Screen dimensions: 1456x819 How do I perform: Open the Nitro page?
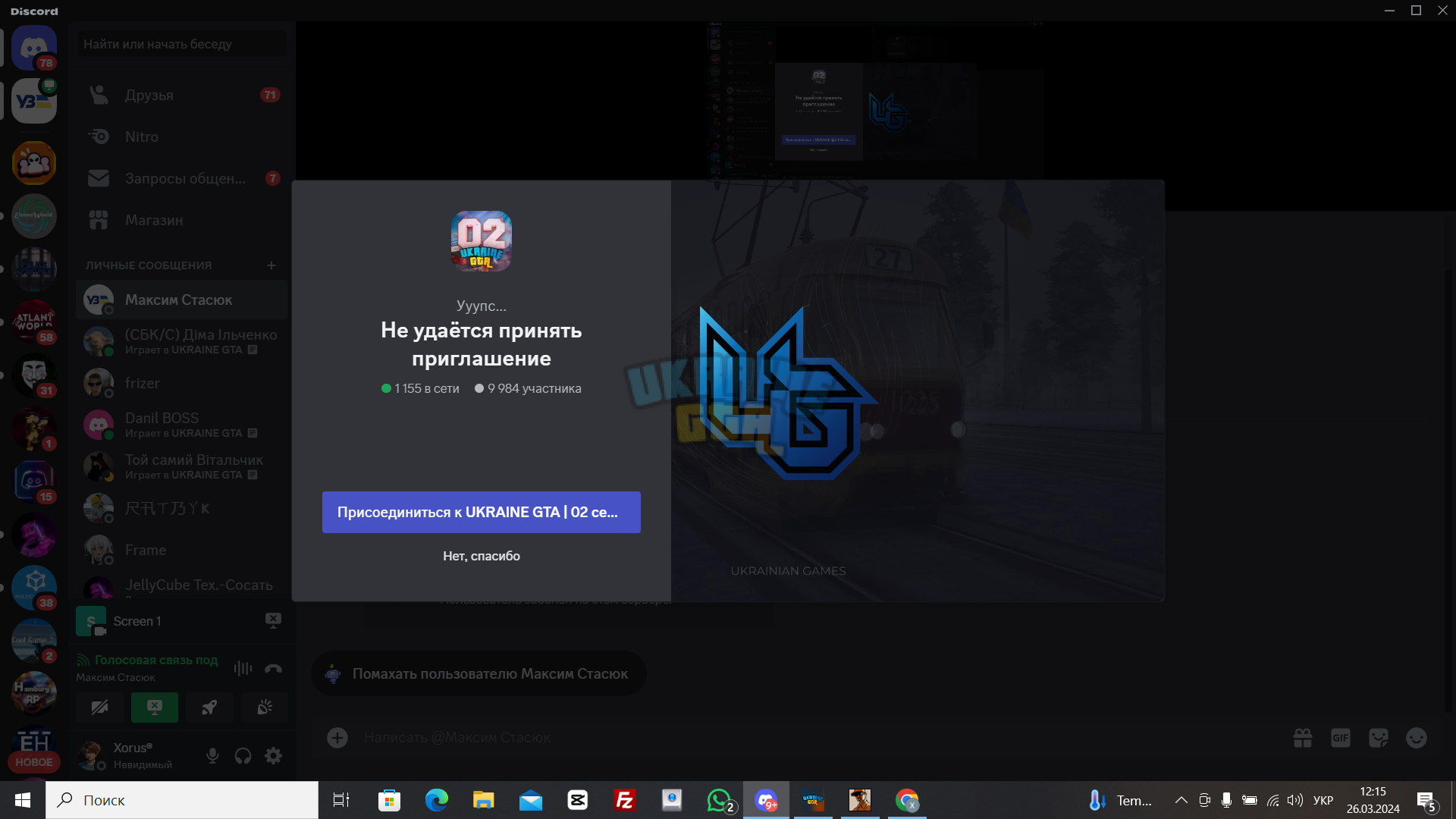point(182,136)
